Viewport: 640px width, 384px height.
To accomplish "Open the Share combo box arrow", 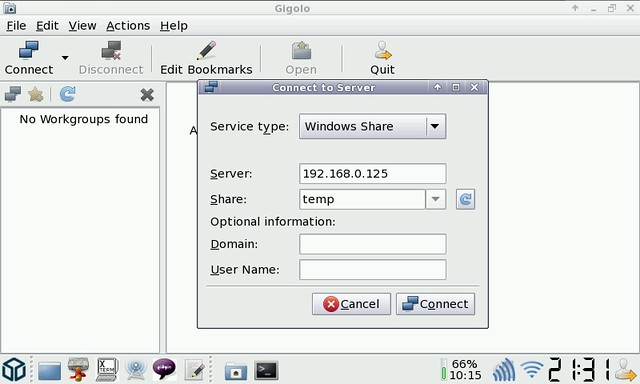I will pos(436,199).
